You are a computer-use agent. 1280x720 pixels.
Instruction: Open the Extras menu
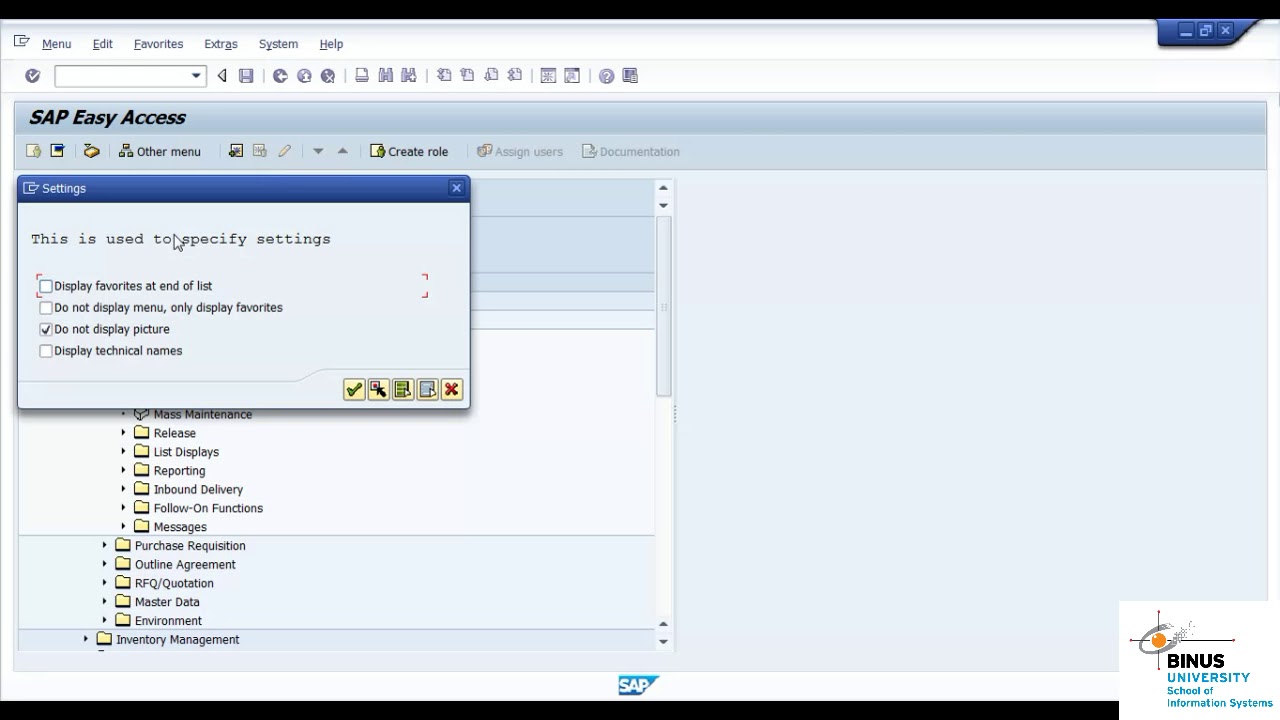(x=221, y=44)
